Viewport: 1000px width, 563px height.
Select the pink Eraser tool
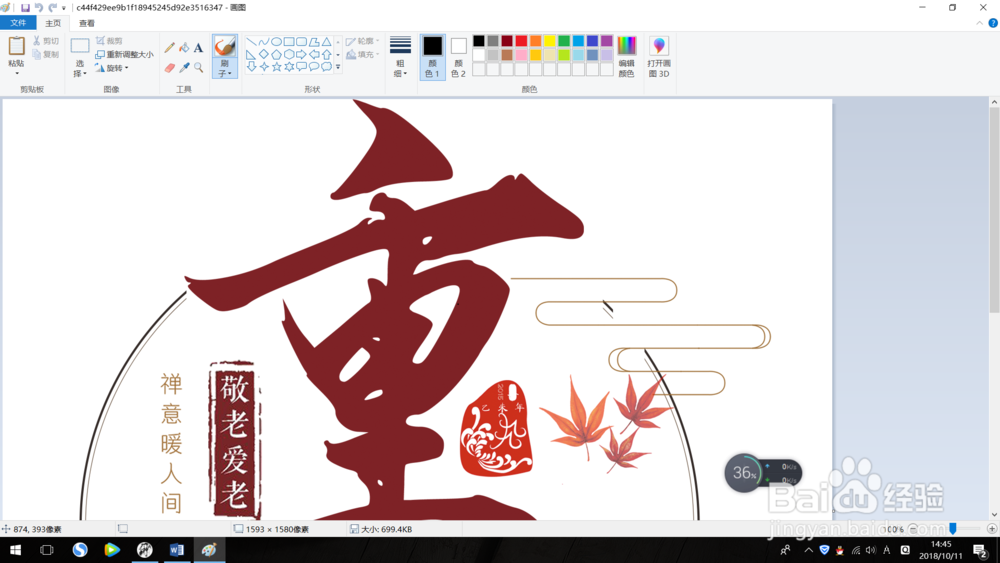tap(170, 68)
